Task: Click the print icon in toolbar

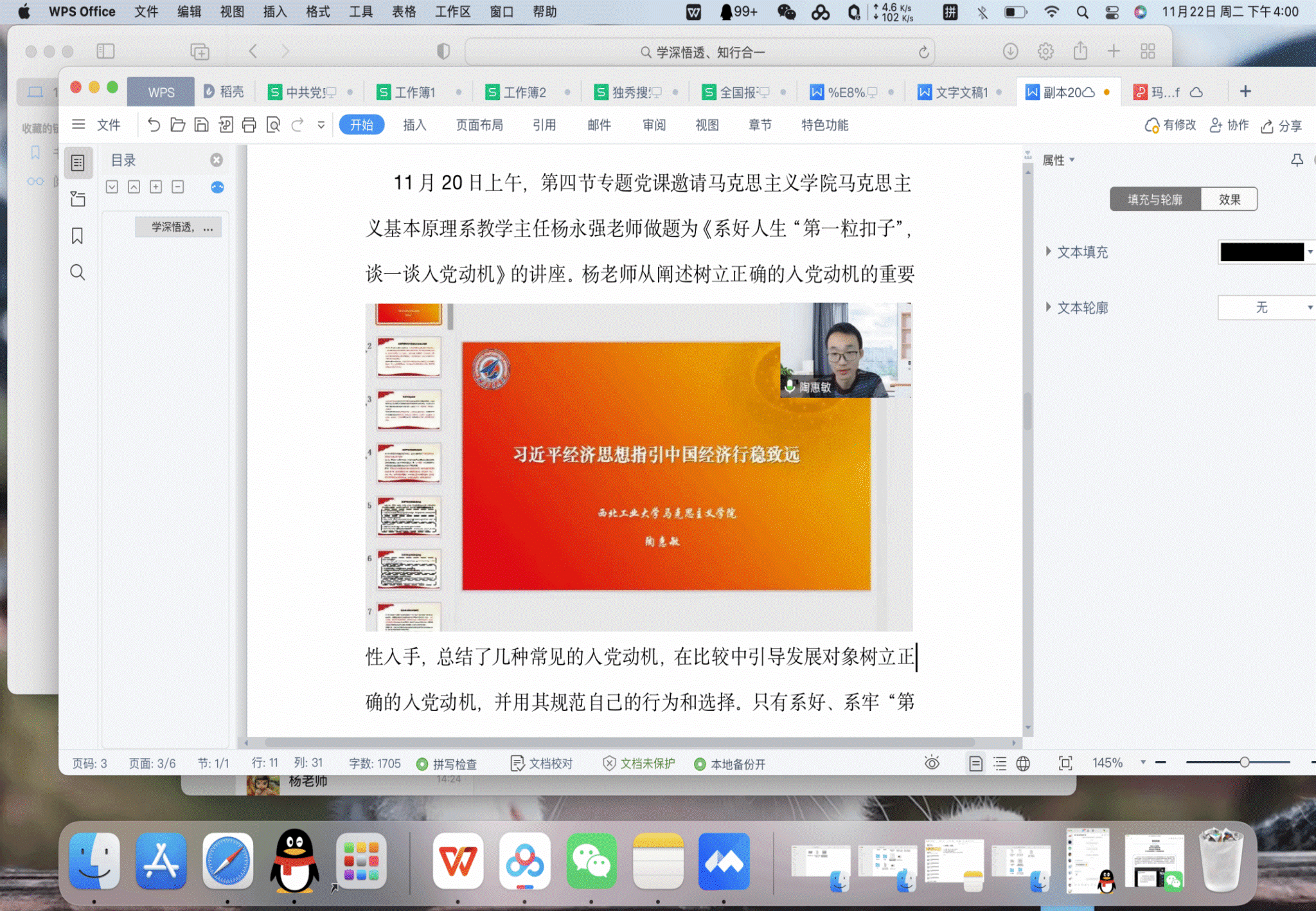Action: [249, 125]
